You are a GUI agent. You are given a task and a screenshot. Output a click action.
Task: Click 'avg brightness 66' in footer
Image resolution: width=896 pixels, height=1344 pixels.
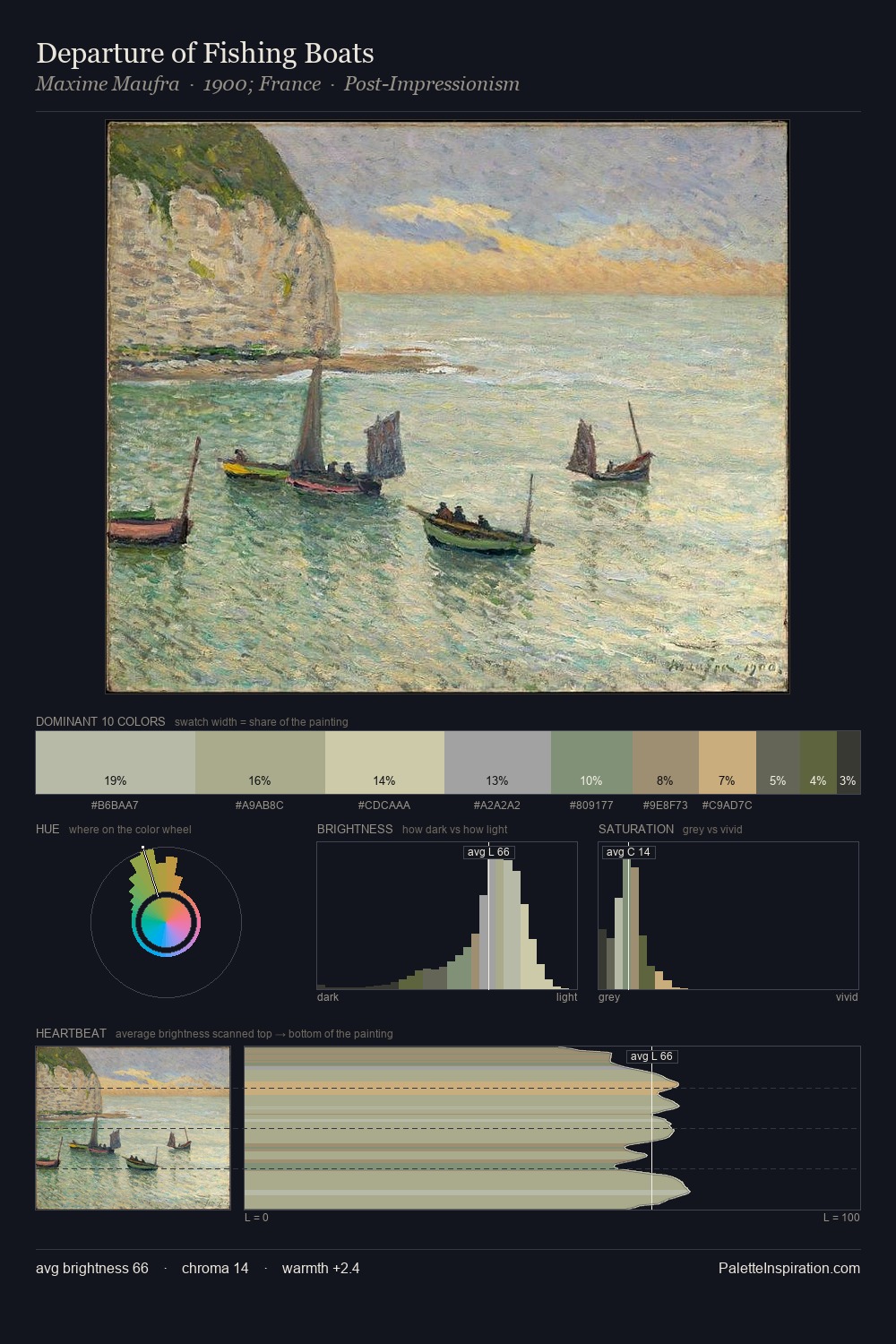click(x=92, y=1268)
